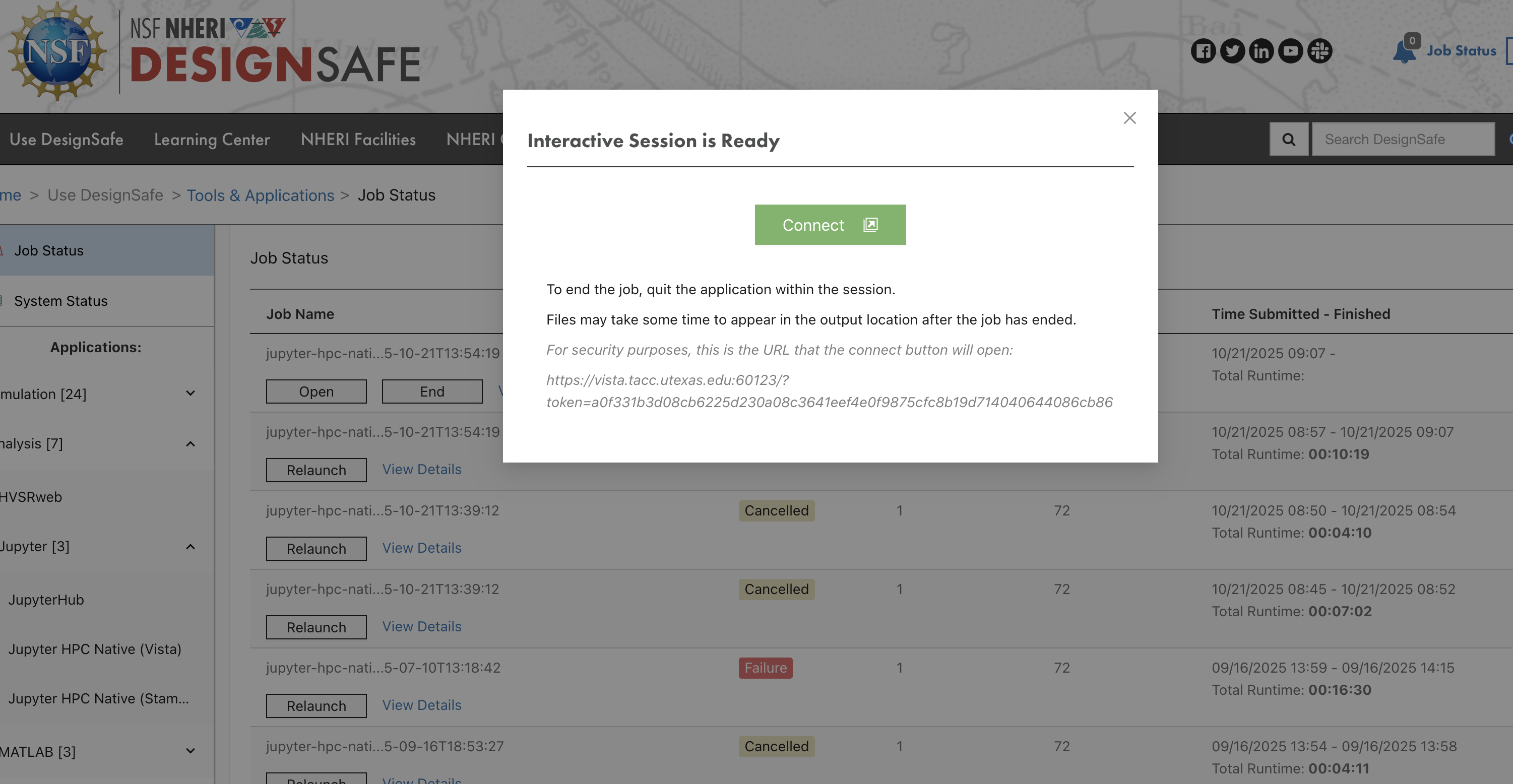Collapse the Analysis [7] applications group
This screenshot has height=784, width=1513.
[x=191, y=444]
